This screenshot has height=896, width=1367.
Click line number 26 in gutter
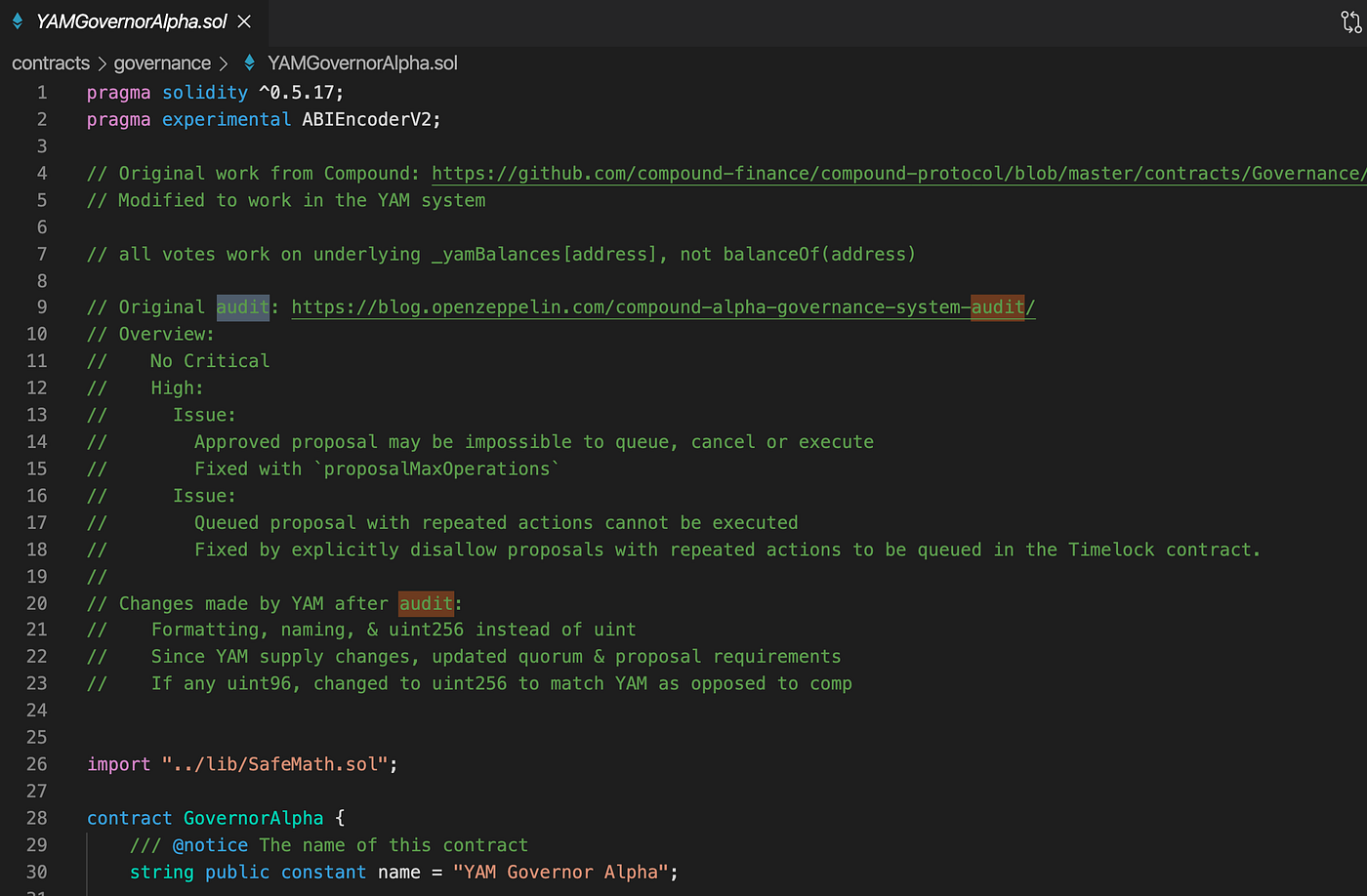click(37, 764)
